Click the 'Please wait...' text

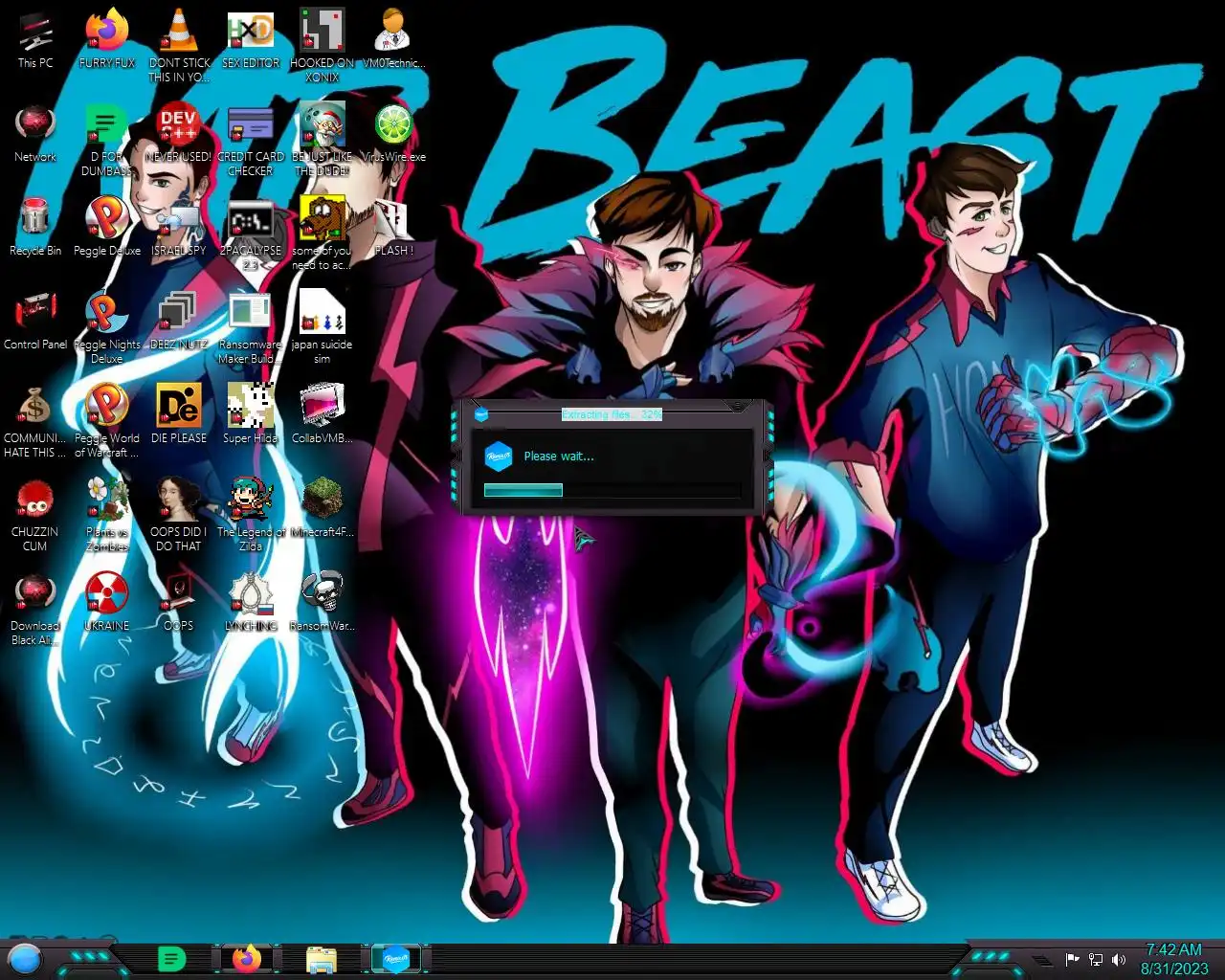[559, 457]
